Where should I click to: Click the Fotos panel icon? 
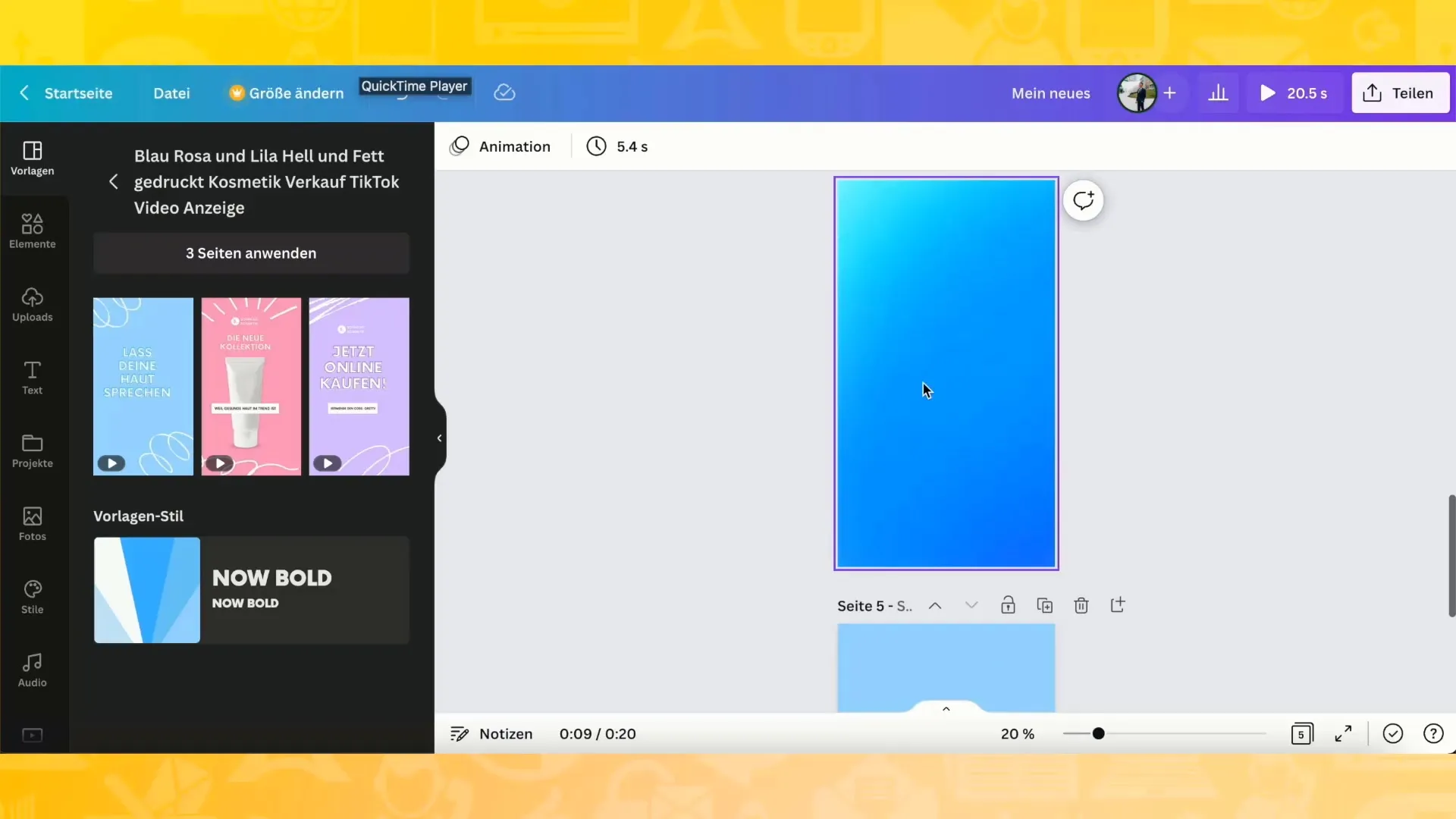33,523
